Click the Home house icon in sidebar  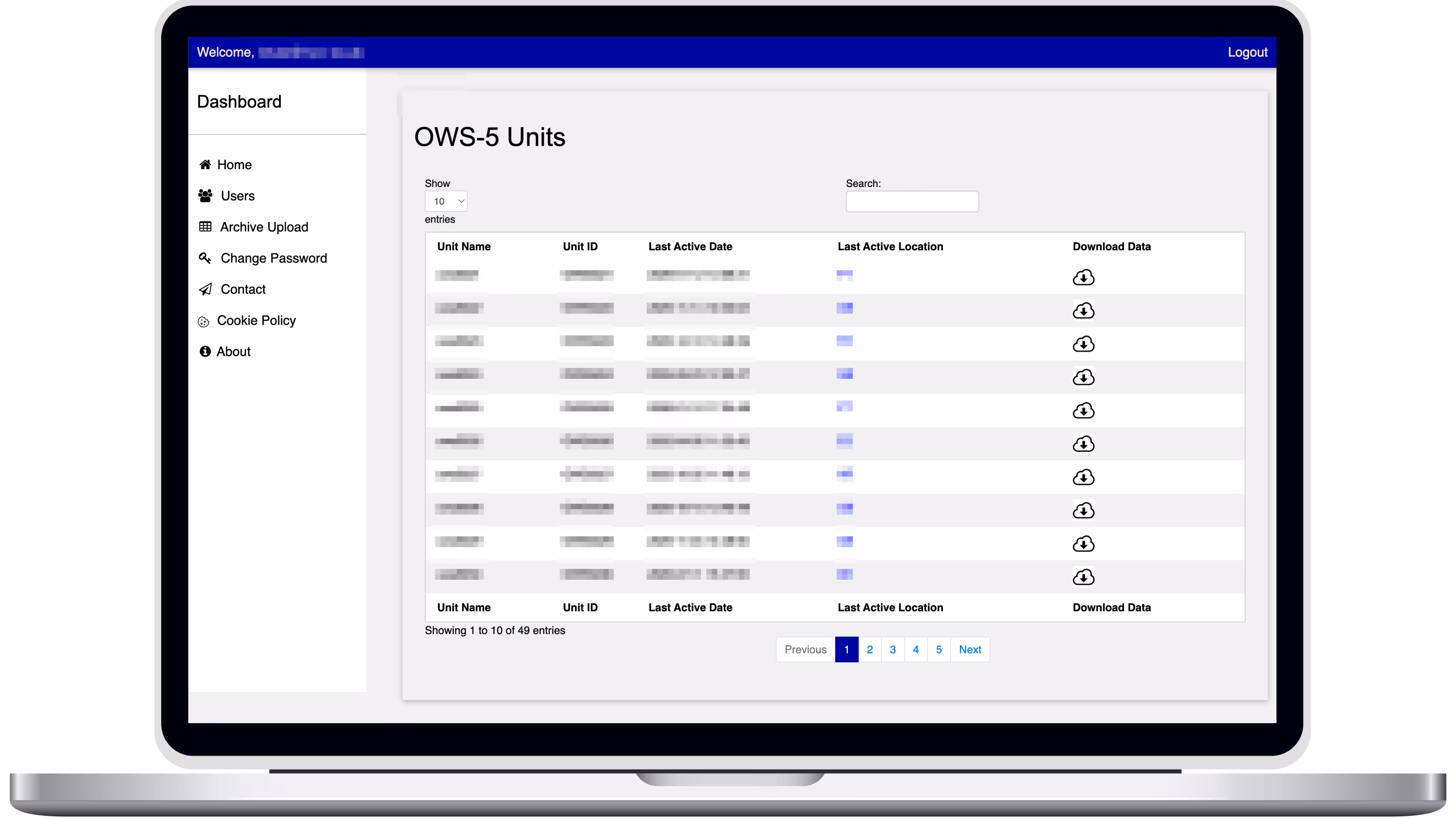pos(205,165)
